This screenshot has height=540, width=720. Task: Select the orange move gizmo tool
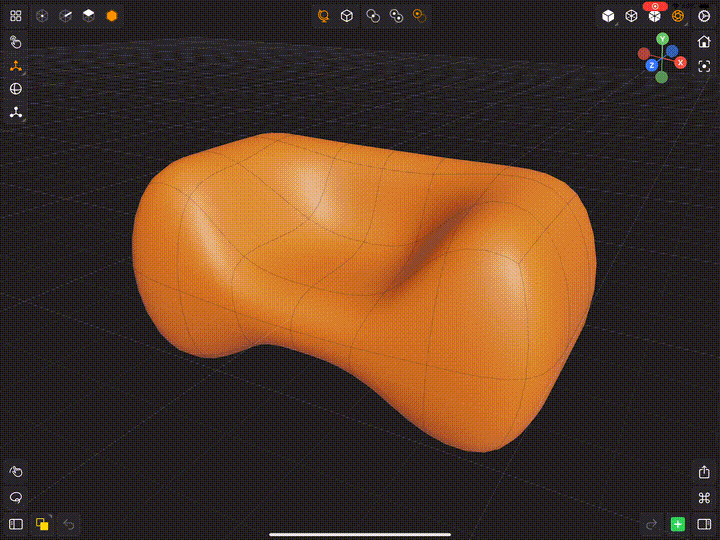click(x=16, y=66)
